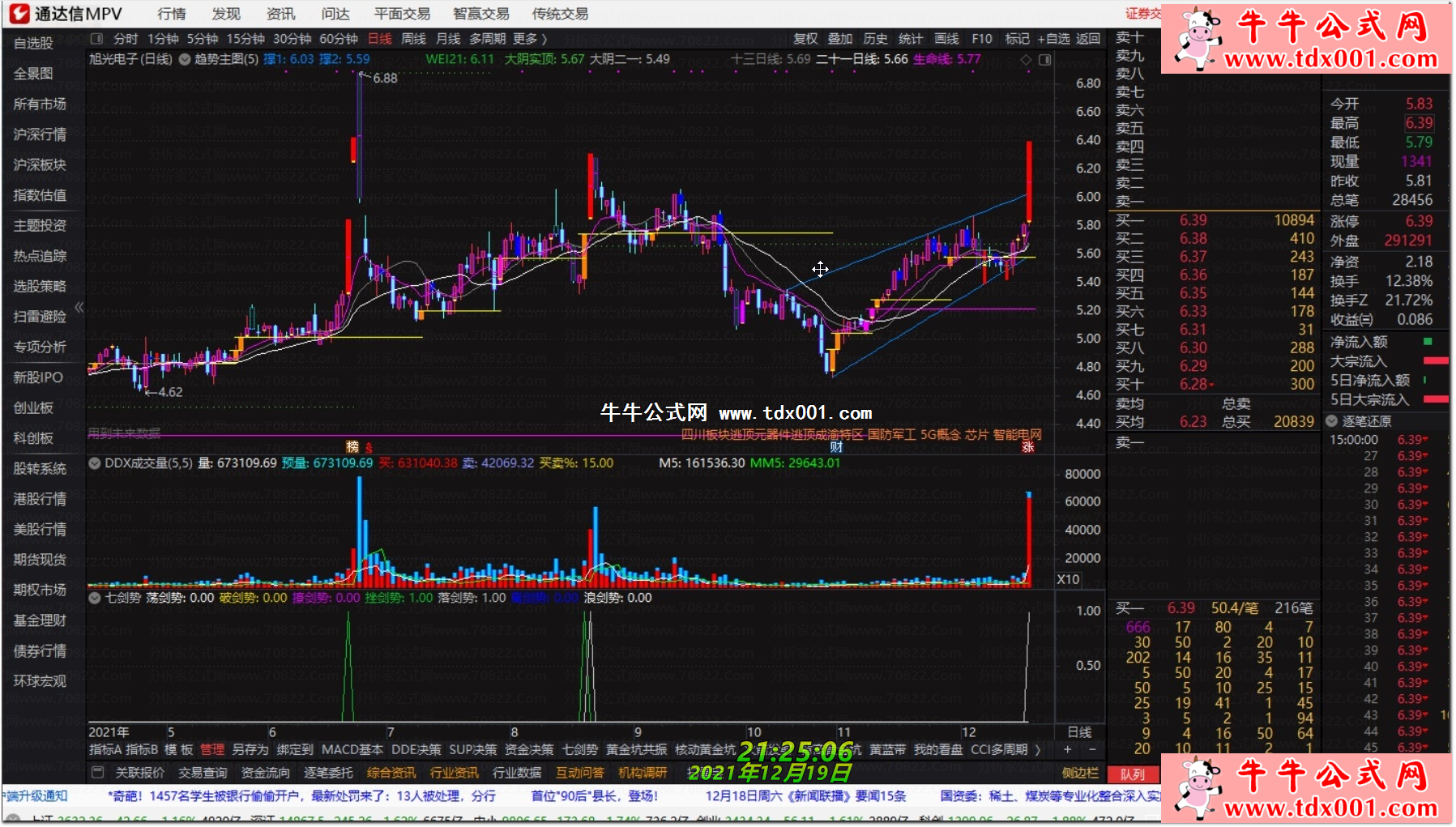Select 15分钟 period
This screenshot has width=1456, height=827.
click(x=246, y=38)
